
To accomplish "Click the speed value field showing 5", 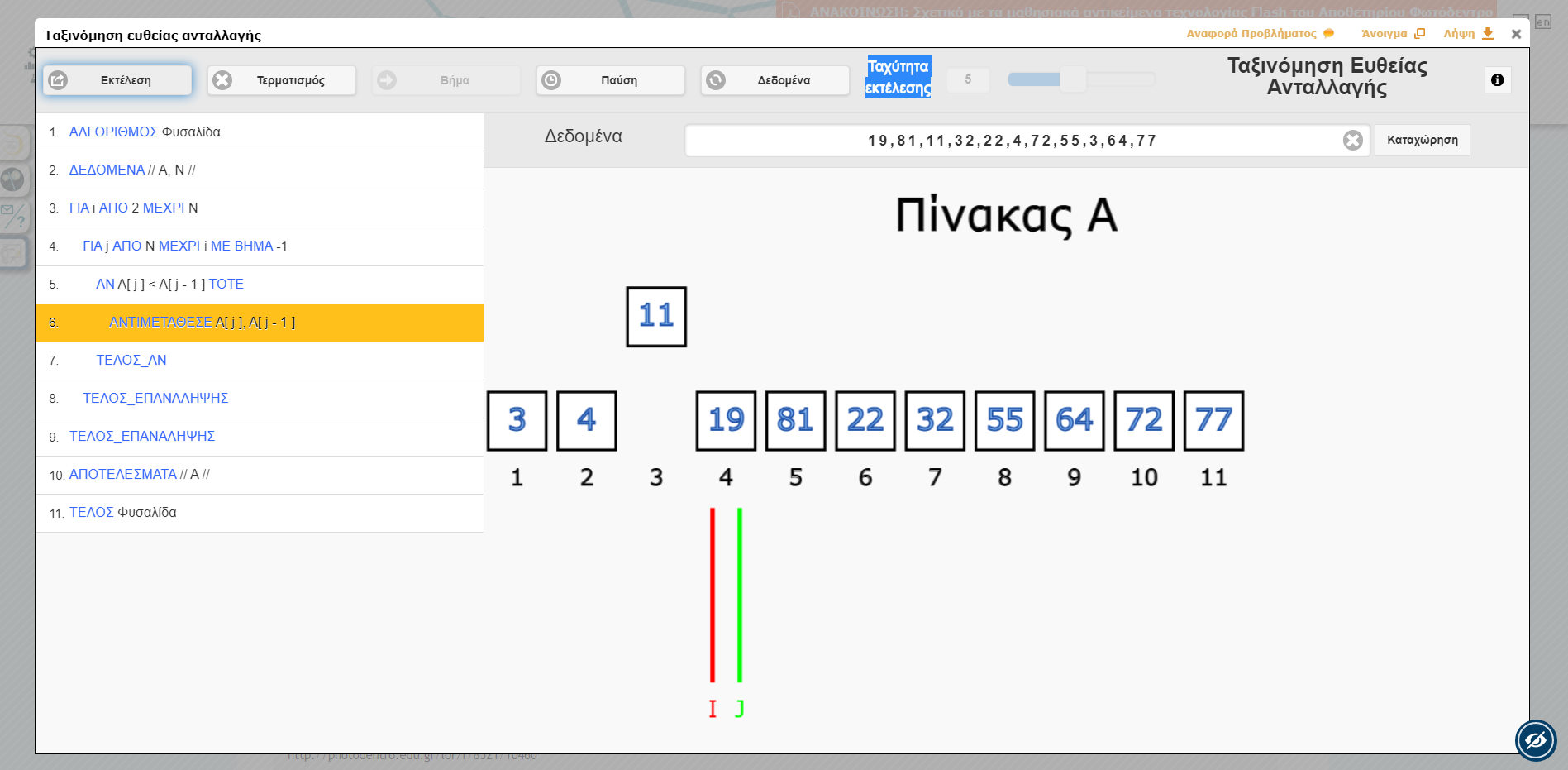I will [967, 79].
